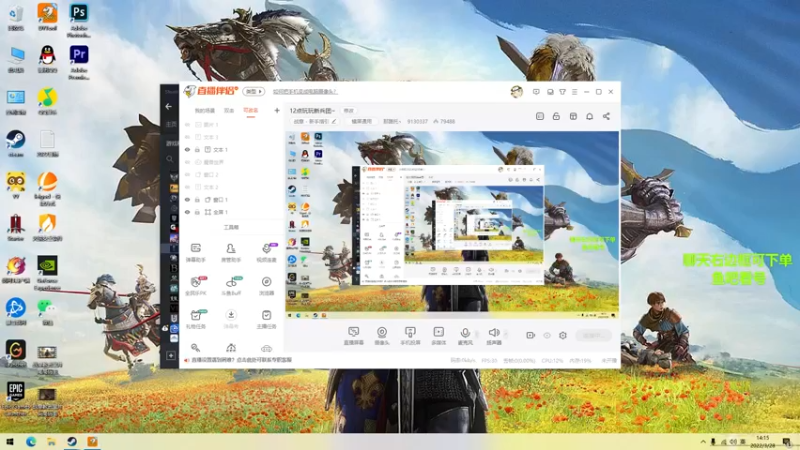
Task: Open Photoshop desktop shortcut
Action: pos(79,19)
